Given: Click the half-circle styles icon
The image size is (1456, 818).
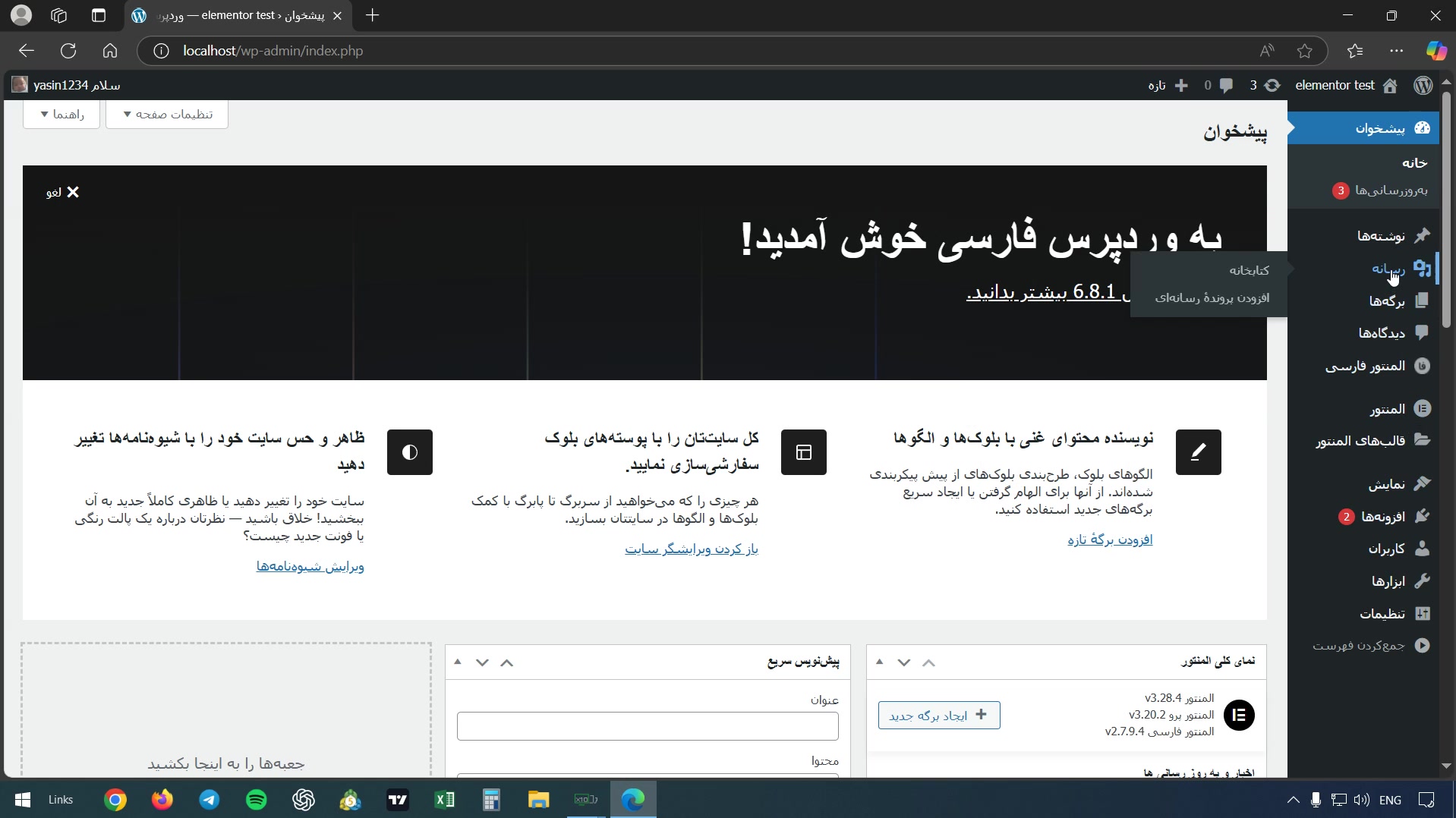Looking at the screenshot, I should point(409,452).
